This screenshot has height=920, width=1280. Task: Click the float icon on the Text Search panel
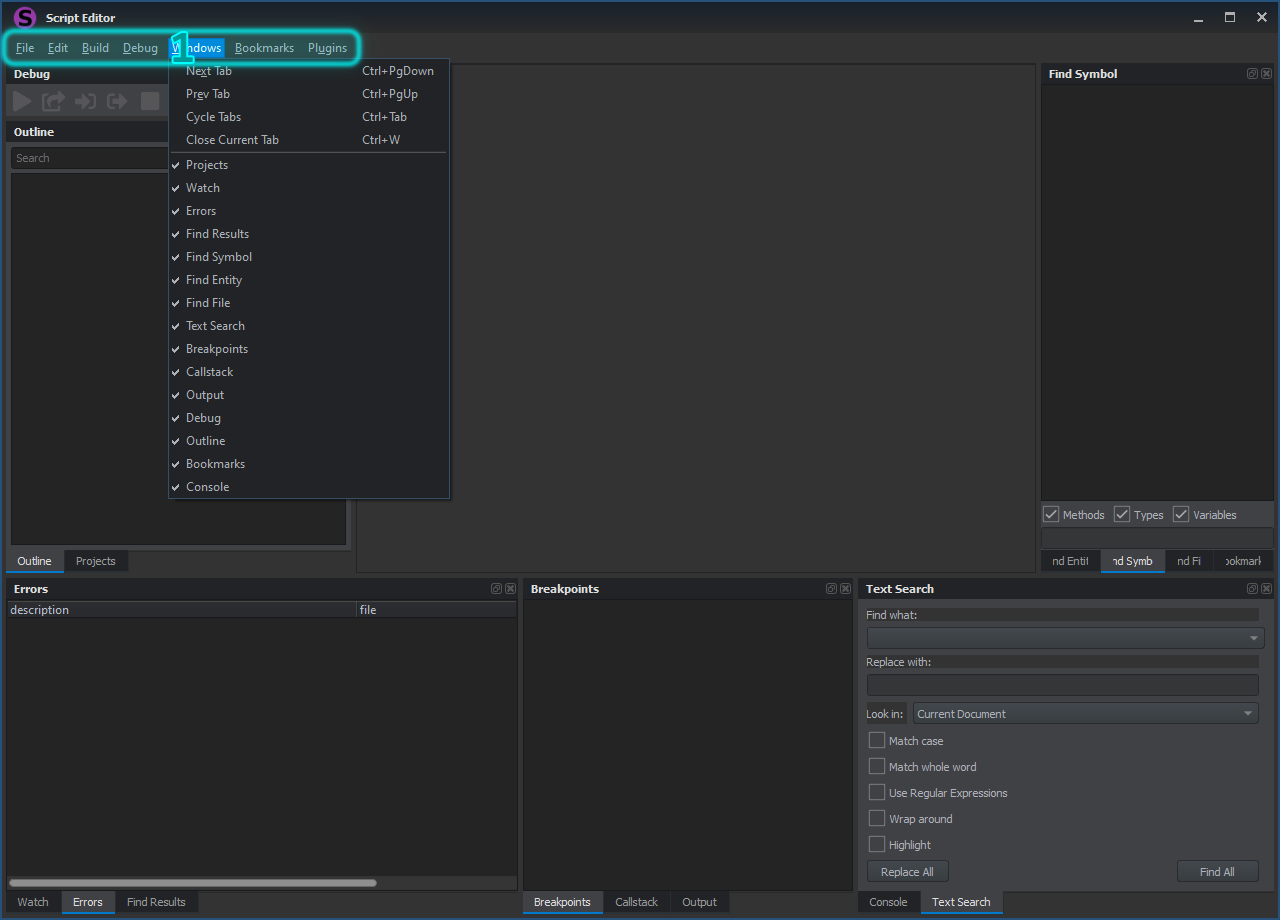tap(1252, 588)
